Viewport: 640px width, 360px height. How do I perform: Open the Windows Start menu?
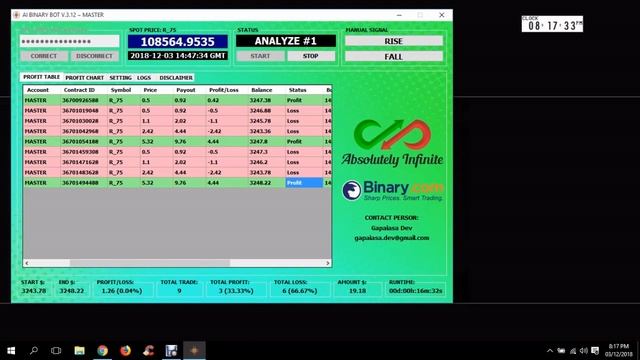click(x=11, y=350)
